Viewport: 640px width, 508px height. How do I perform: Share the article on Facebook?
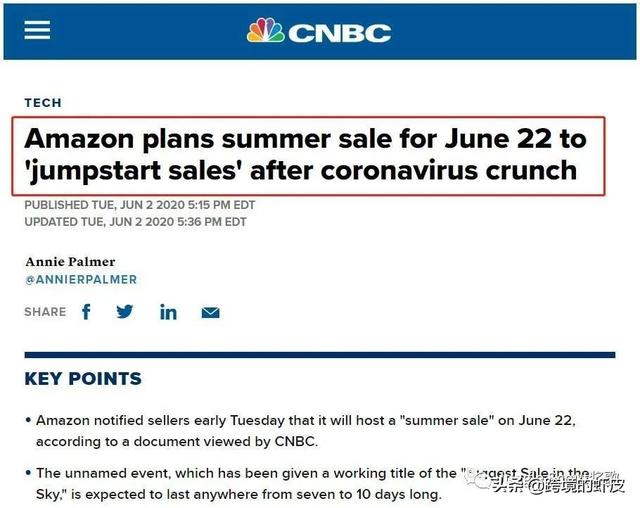click(86, 312)
